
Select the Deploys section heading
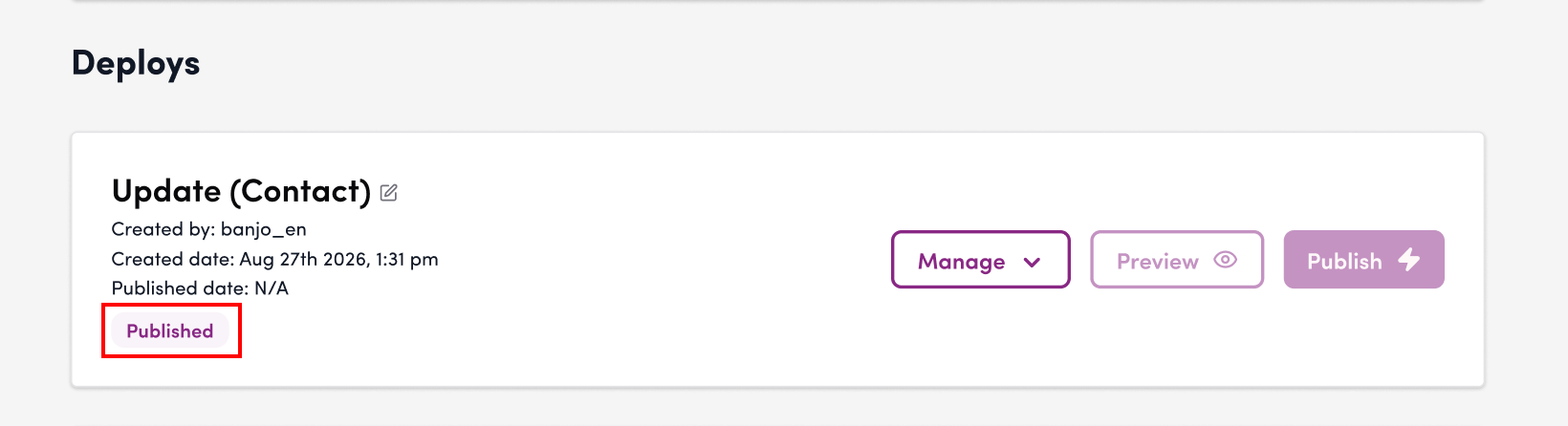[x=136, y=63]
